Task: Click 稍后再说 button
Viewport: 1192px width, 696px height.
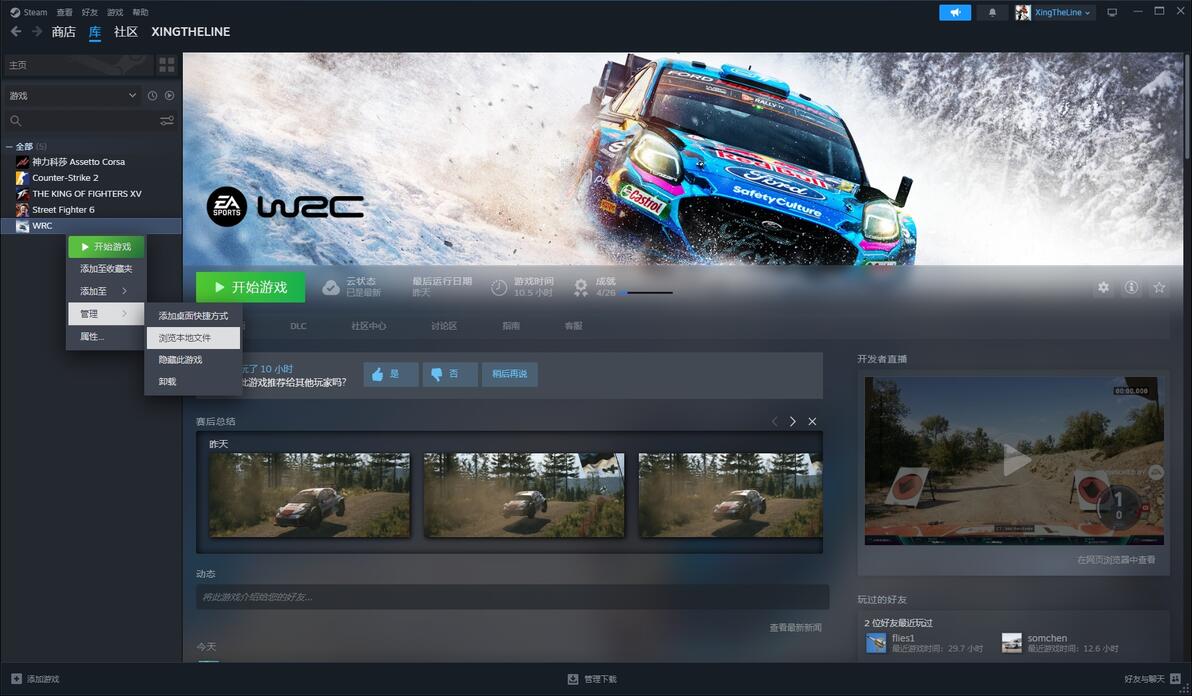Action: 509,374
